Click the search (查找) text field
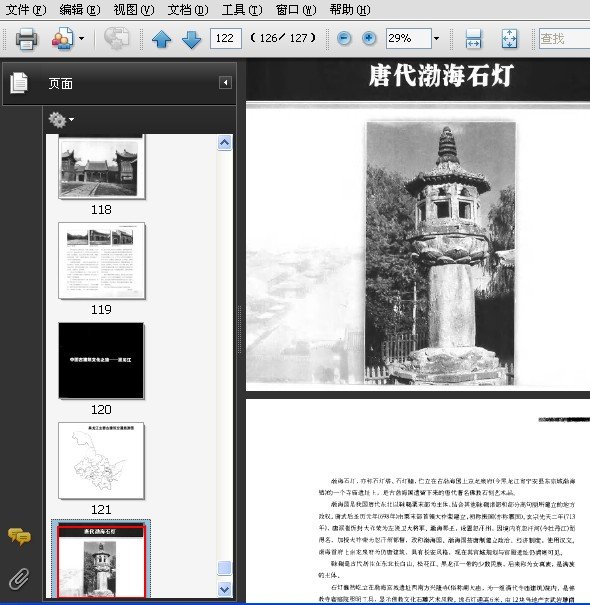Viewport: 590px width, 605px height. point(564,38)
